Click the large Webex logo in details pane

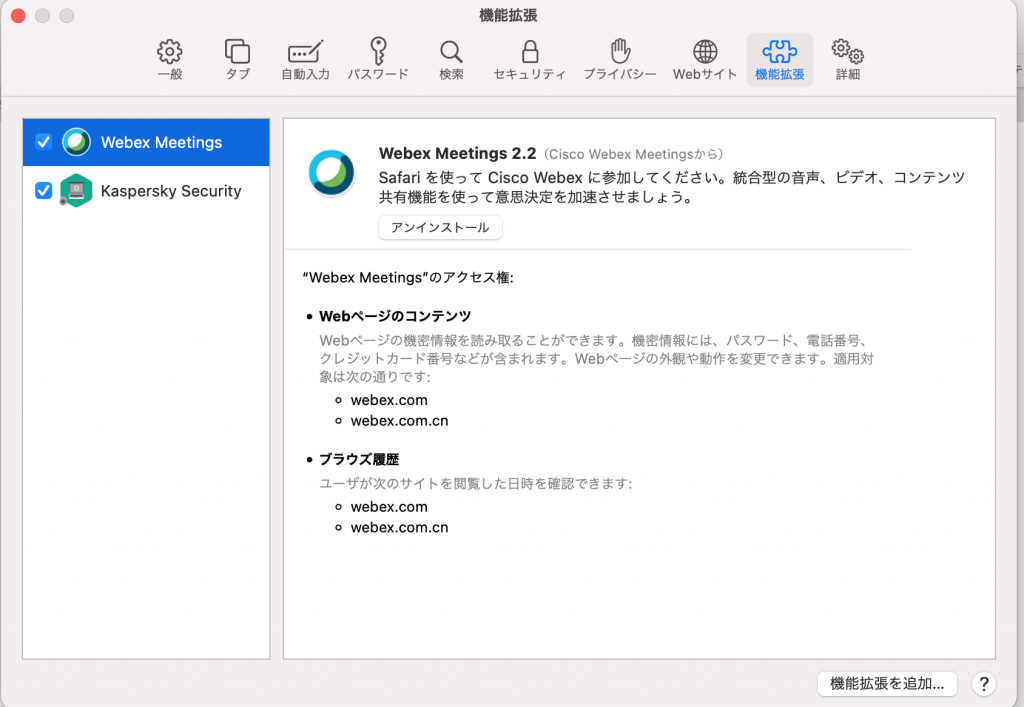coord(332,173)
